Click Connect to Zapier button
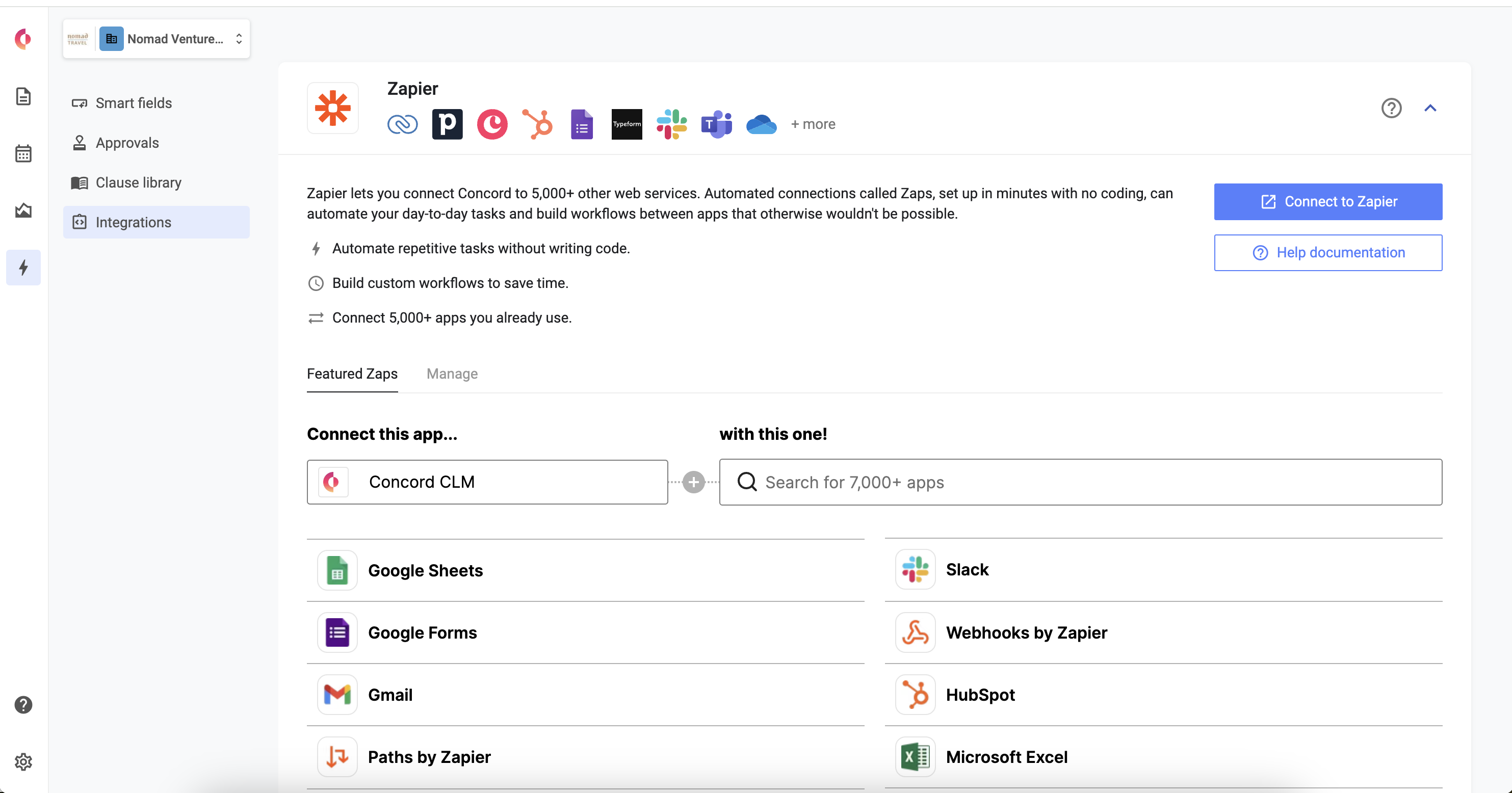The height and width of the screenshot is (793, 1512). coord(1327,202)
